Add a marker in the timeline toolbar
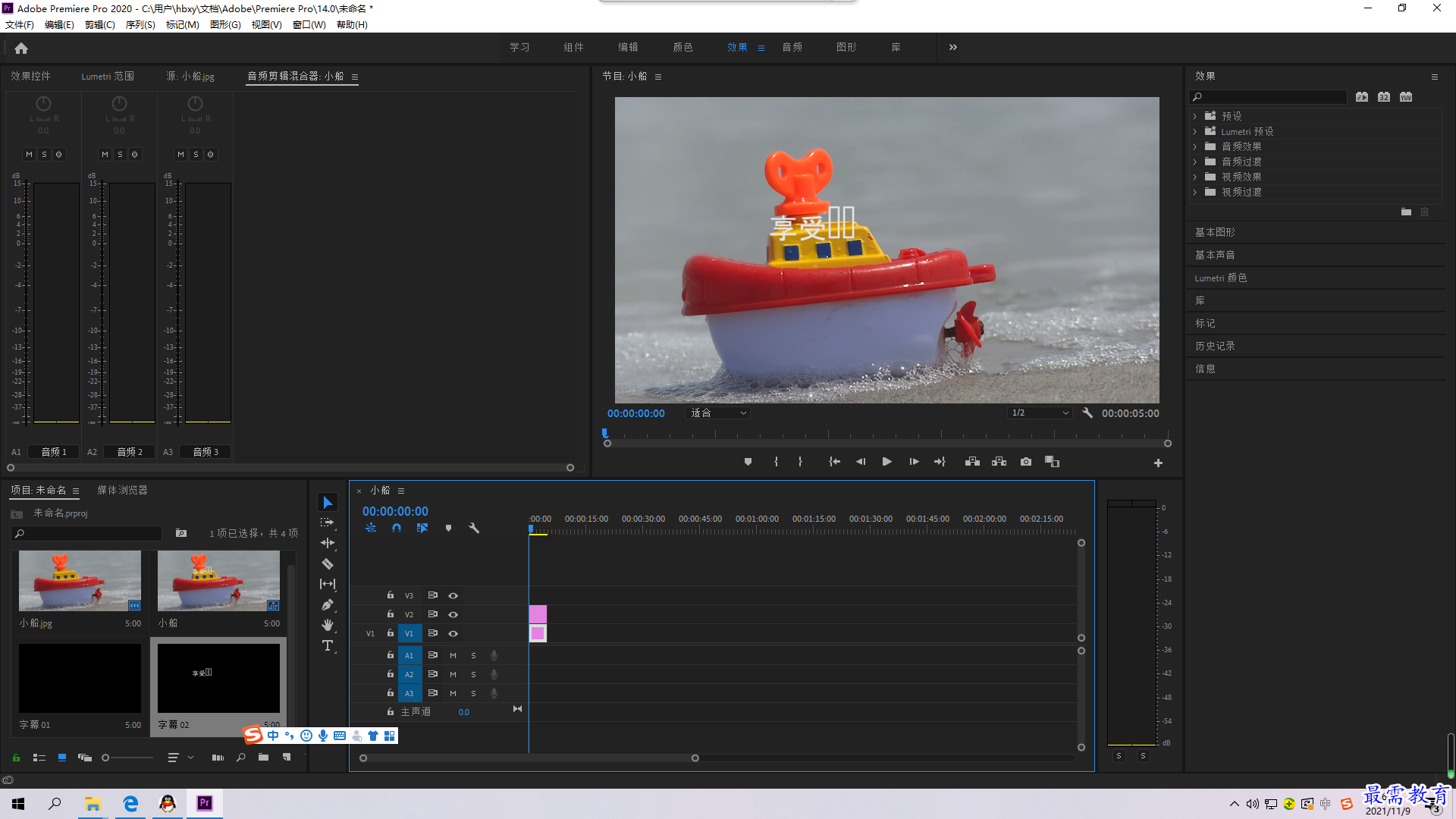 pyautogui.click(x=448, y=528)
